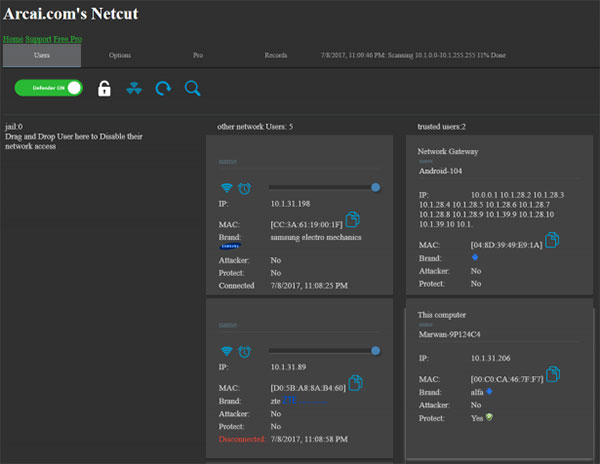Click connected time 7/8/2017, 11:08:25 PM
This screenshot has width=600, height=464.
coord(309,286)
